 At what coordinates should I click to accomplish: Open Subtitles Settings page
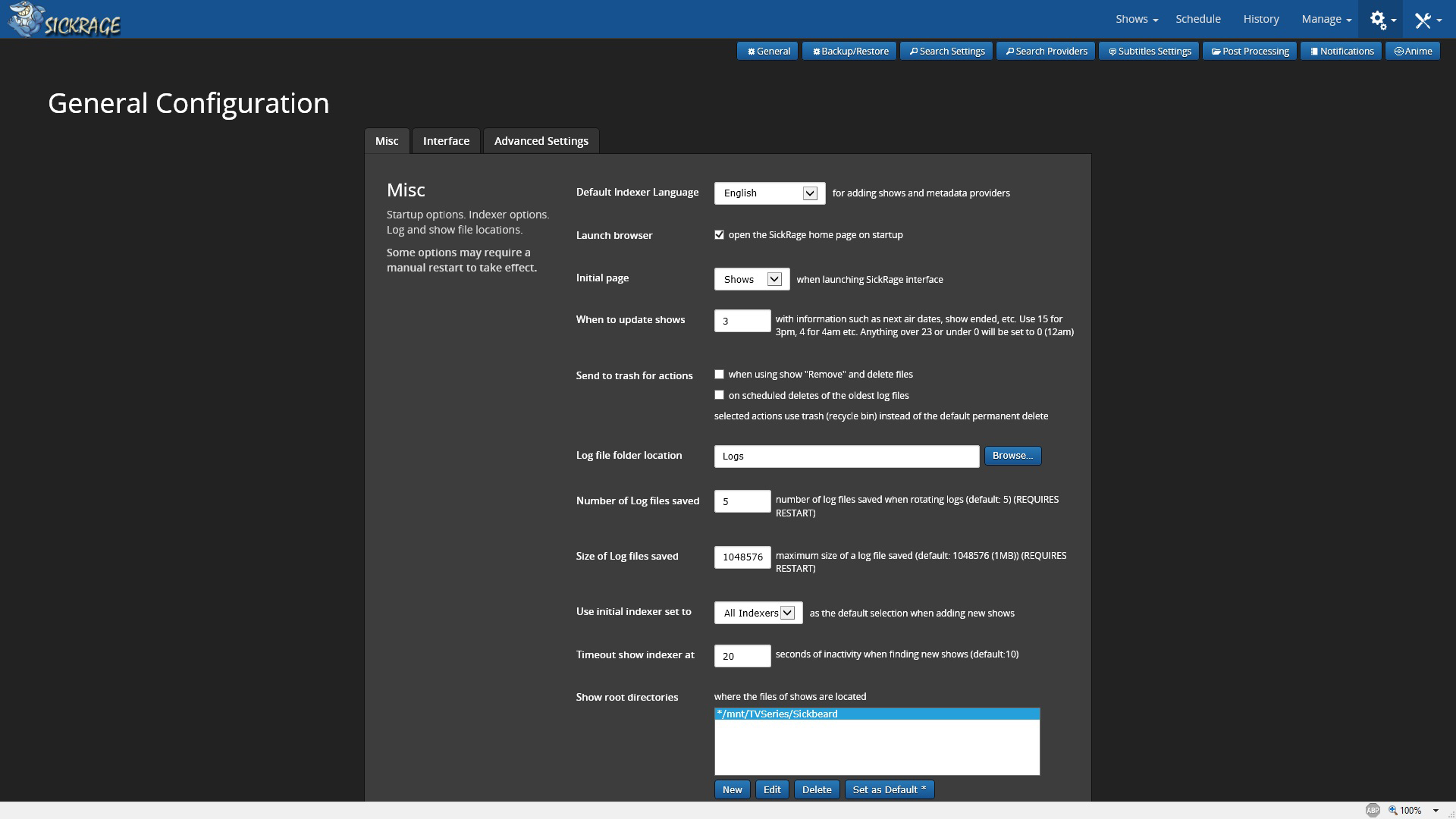point(1149,52)
